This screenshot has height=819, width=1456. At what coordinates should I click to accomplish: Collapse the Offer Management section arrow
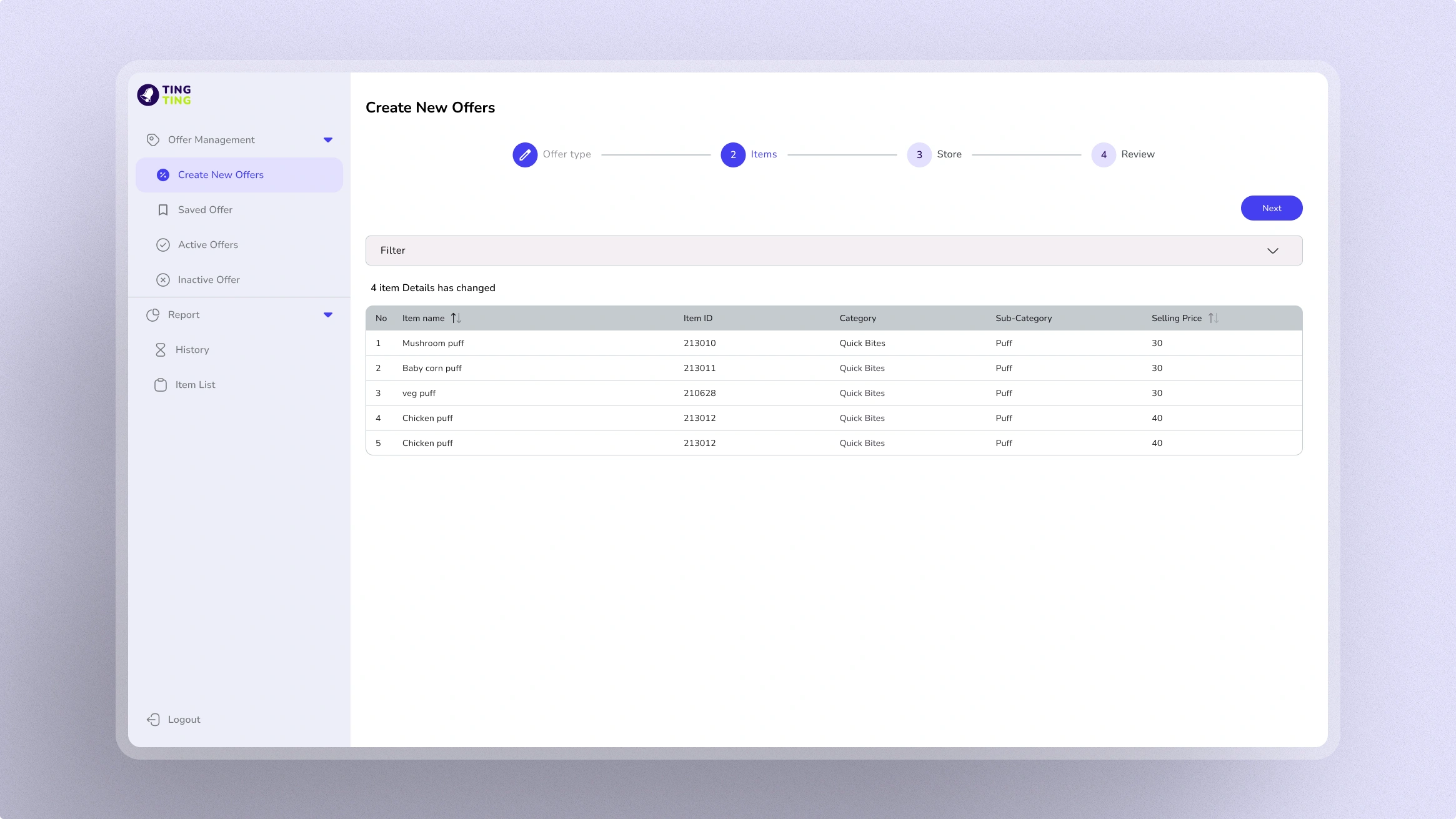pyautogui.click(x=328, y=140)
